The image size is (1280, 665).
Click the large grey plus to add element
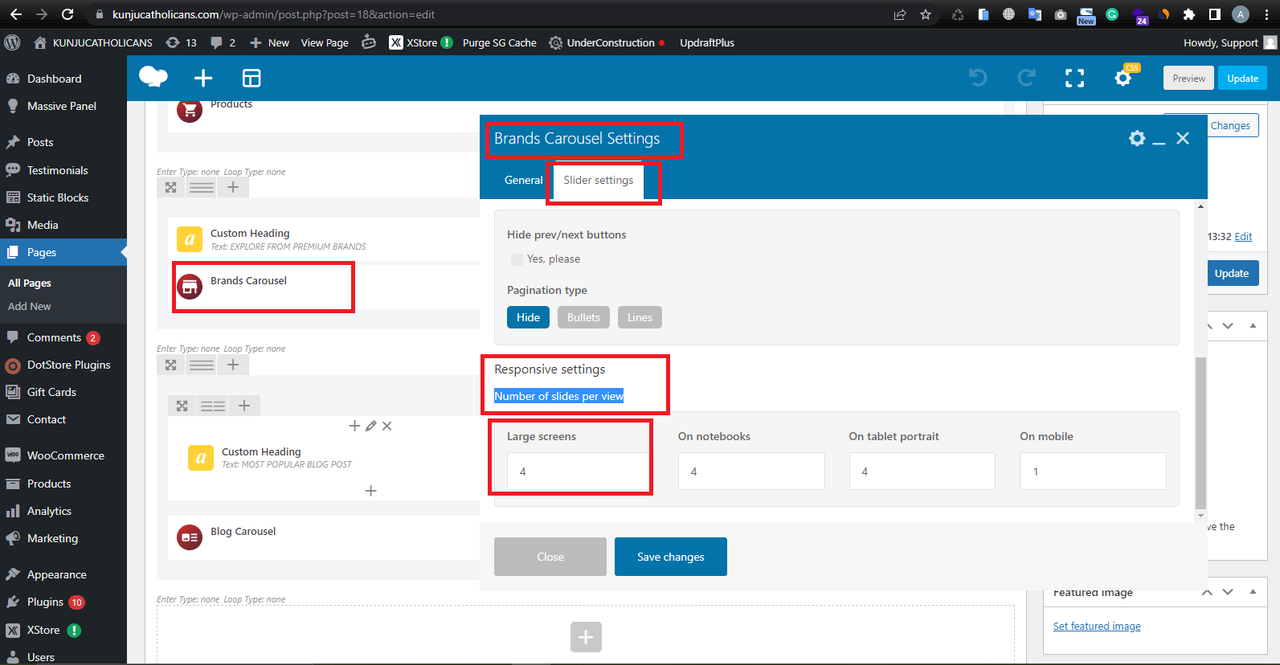point(586,637)
